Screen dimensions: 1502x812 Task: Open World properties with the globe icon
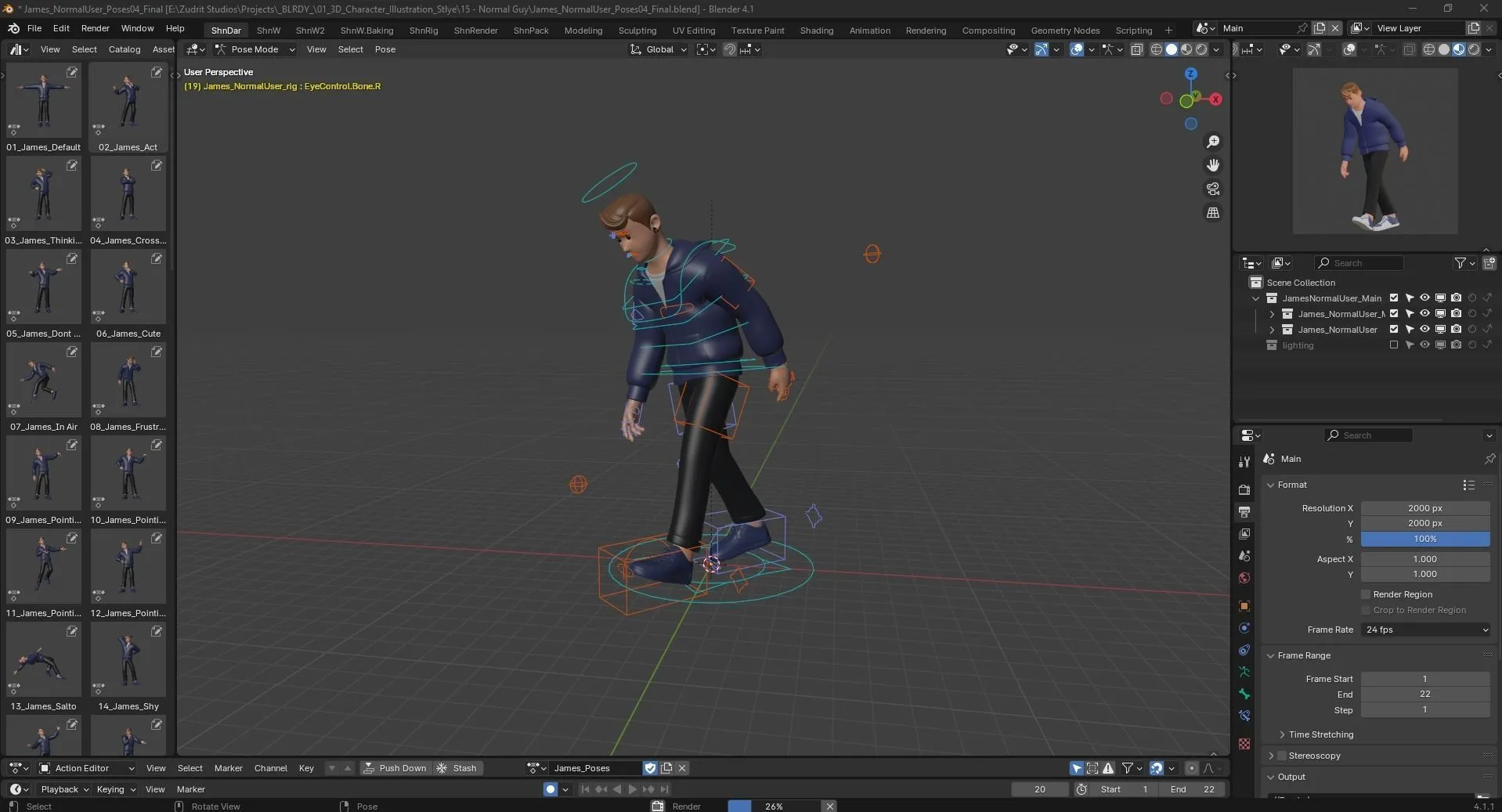coord(1244,577)
